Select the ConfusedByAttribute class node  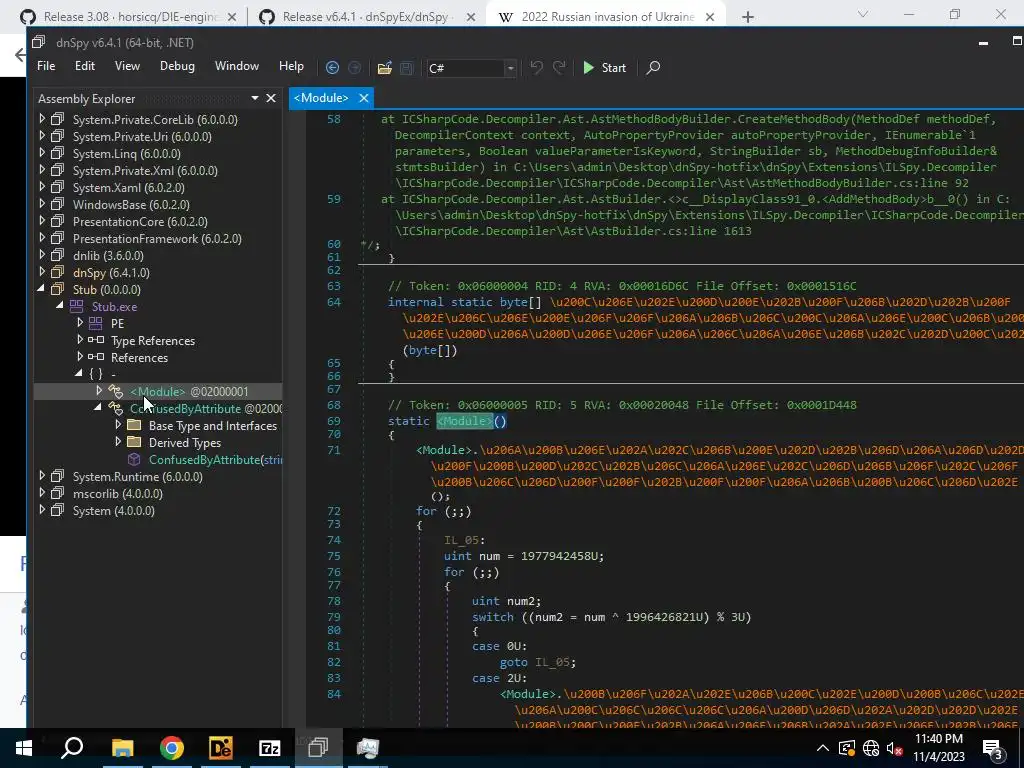coord(185,408)
